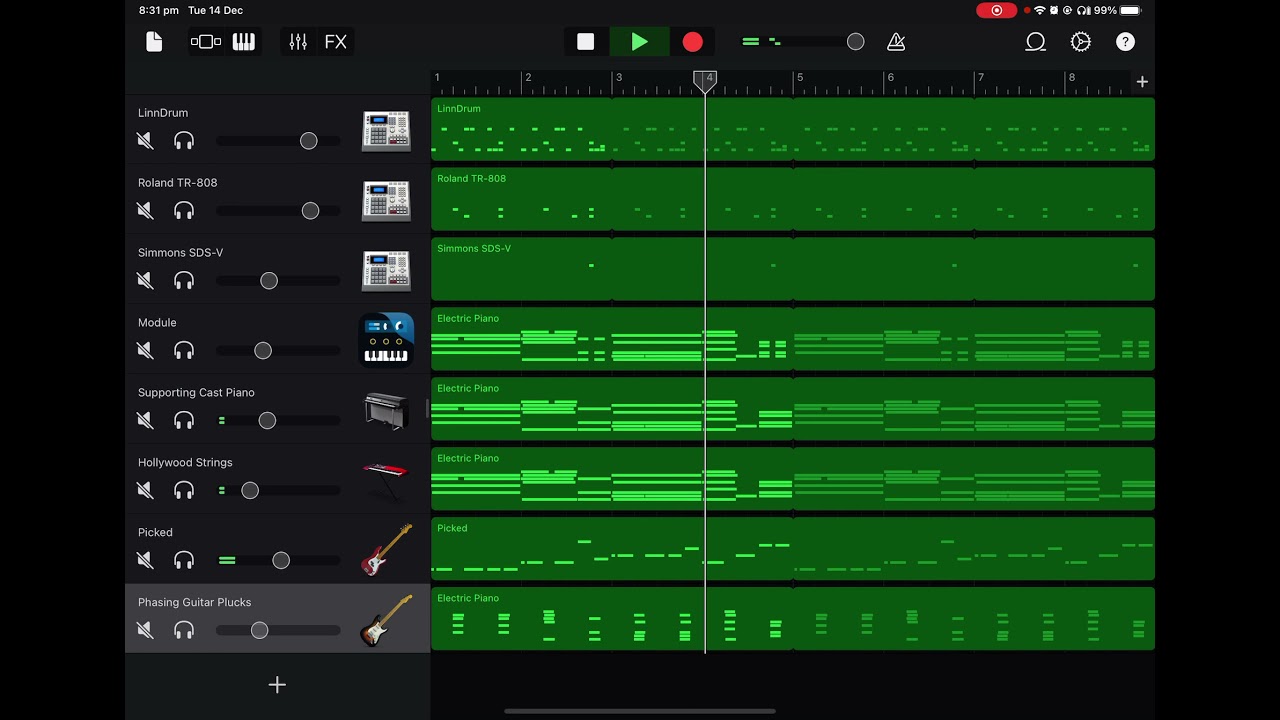Select the Simmons SDS-V region
Screen dimensions: 1280x720
793,269
